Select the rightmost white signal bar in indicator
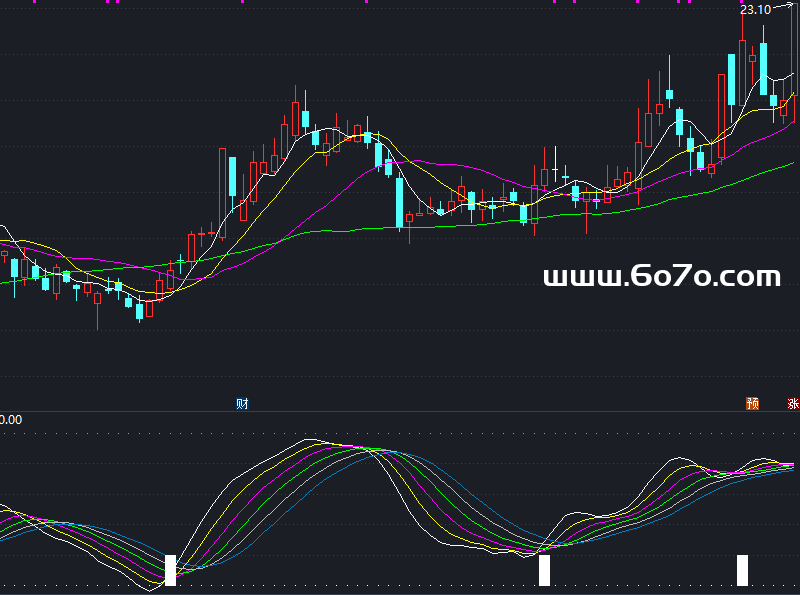The height and width of the screenshot is (595, 800). click(742, 570)
